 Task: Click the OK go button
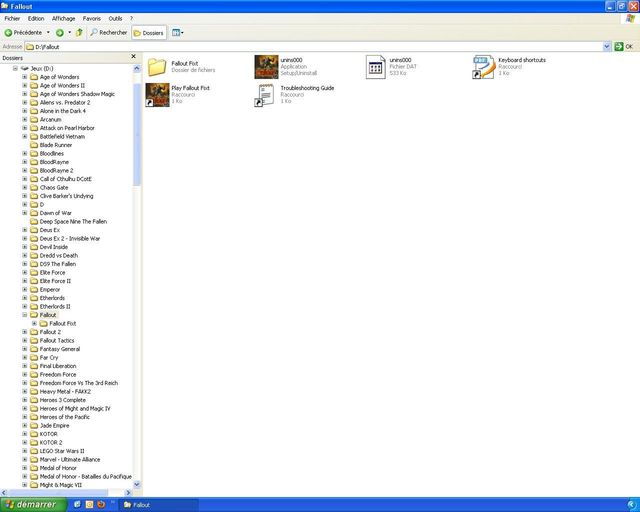624,47
